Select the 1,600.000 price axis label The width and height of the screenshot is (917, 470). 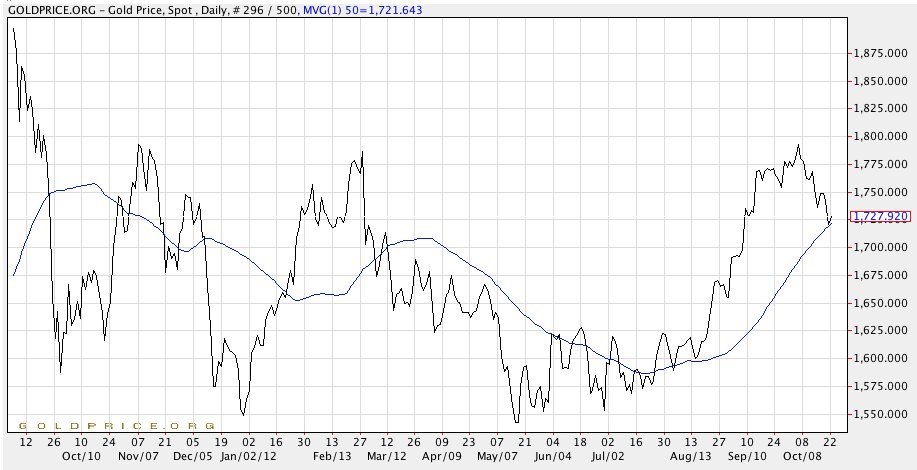click(x=881, y=358)
